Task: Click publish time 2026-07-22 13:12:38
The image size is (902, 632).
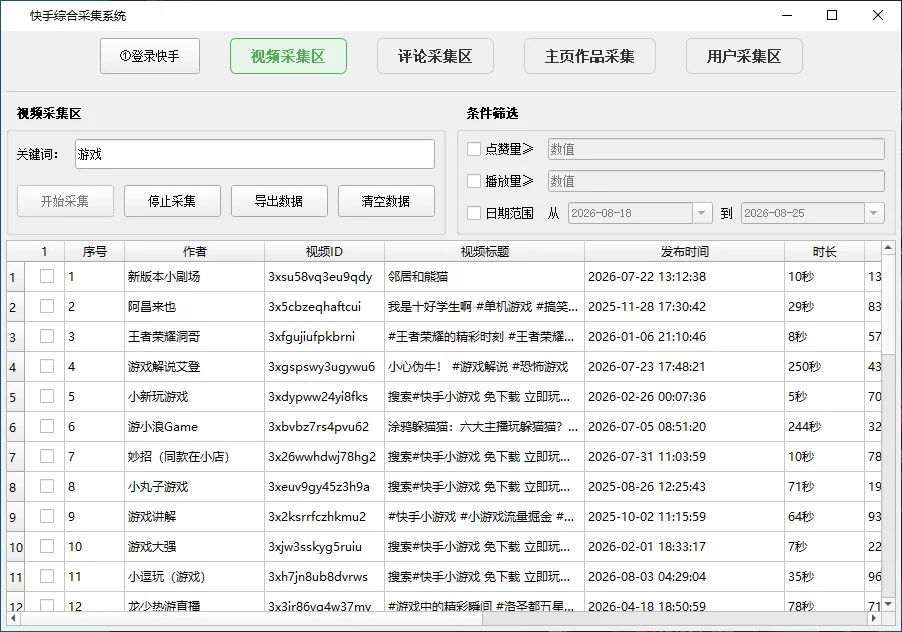Action: [x=685, y=277]
